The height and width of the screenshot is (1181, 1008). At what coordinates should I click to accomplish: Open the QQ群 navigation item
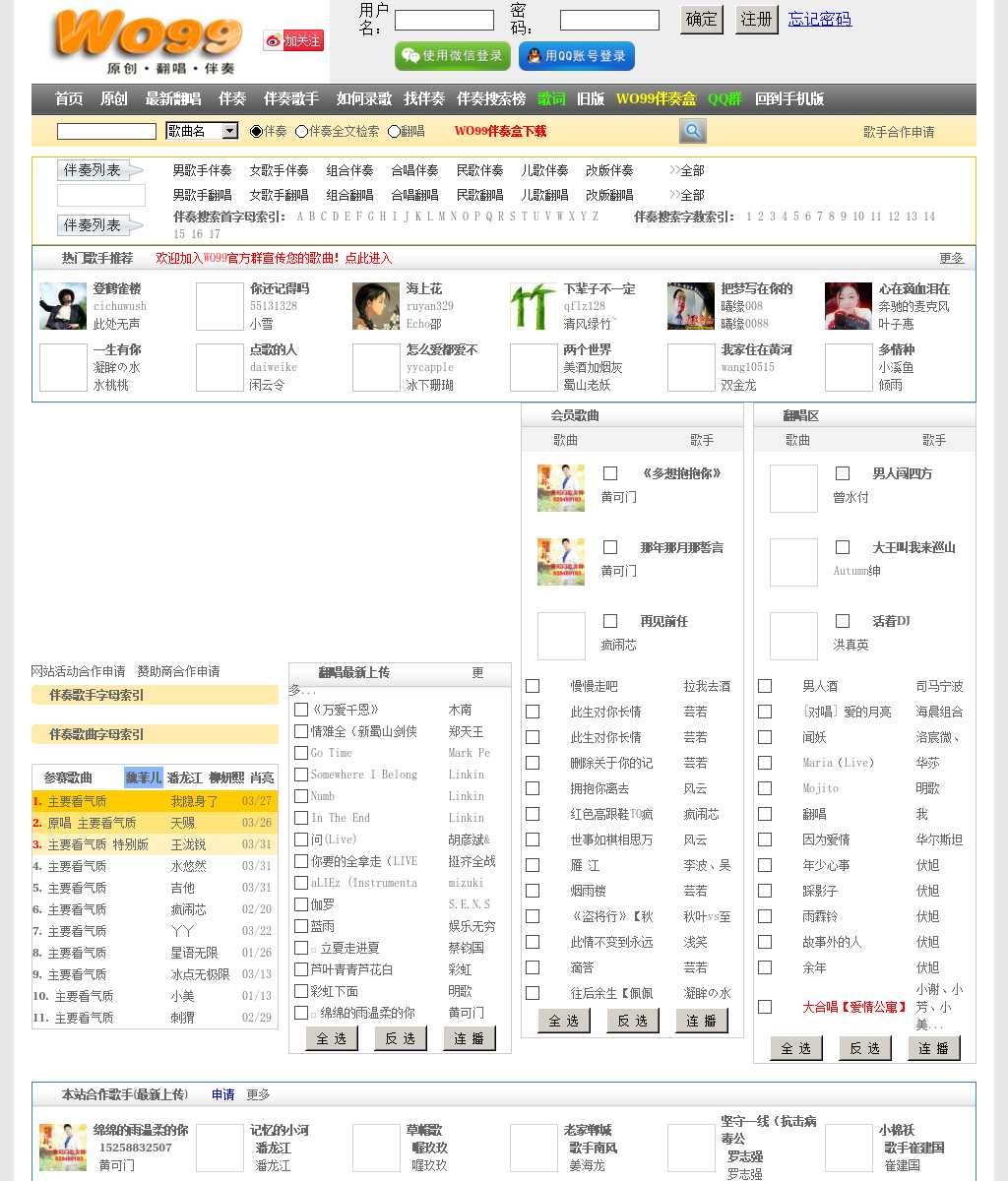(724, 98)
